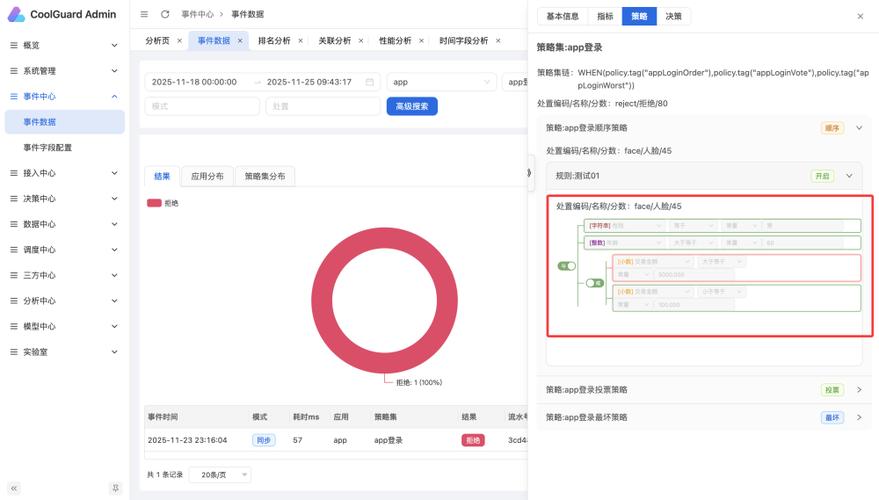The height and width of the screenshot is (500, 879).
Task: Click the end date 2025-11-25 field
Action: click(x=309, y=82)
